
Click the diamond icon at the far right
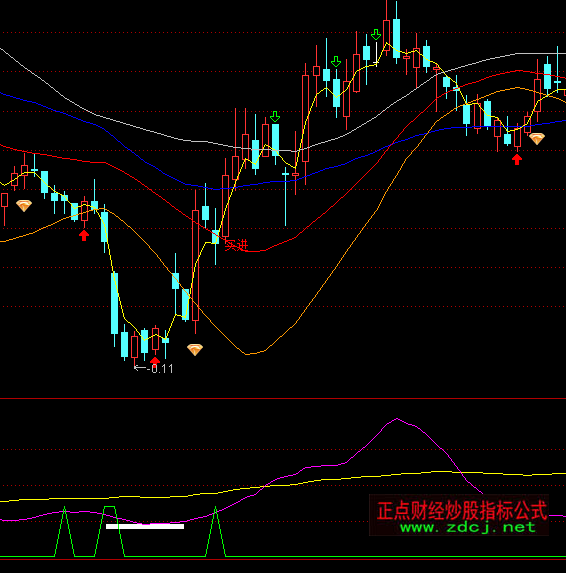(537, 138)
